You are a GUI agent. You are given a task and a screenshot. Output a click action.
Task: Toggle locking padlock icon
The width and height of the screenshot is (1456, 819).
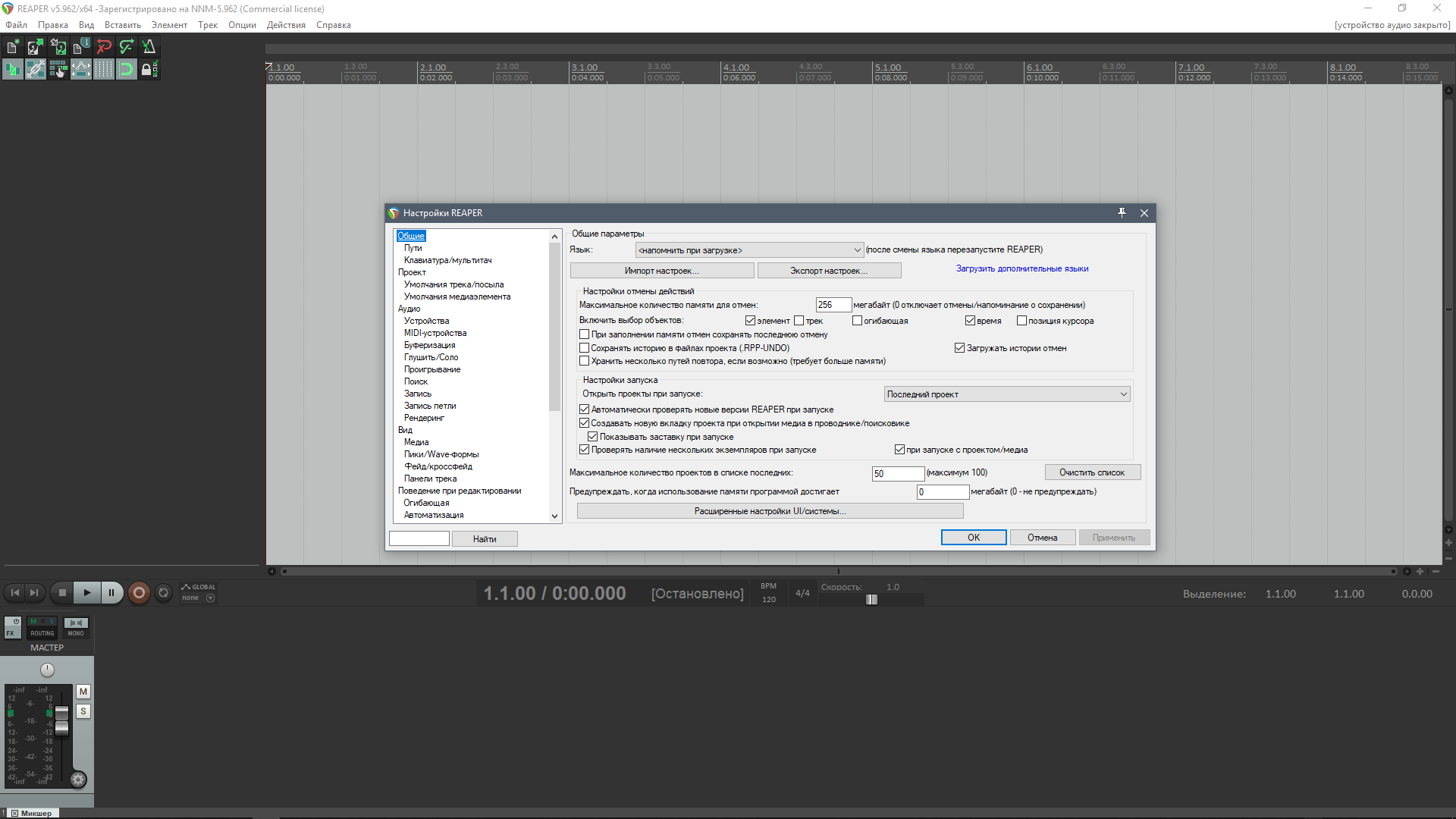click(x=149, y=70)
